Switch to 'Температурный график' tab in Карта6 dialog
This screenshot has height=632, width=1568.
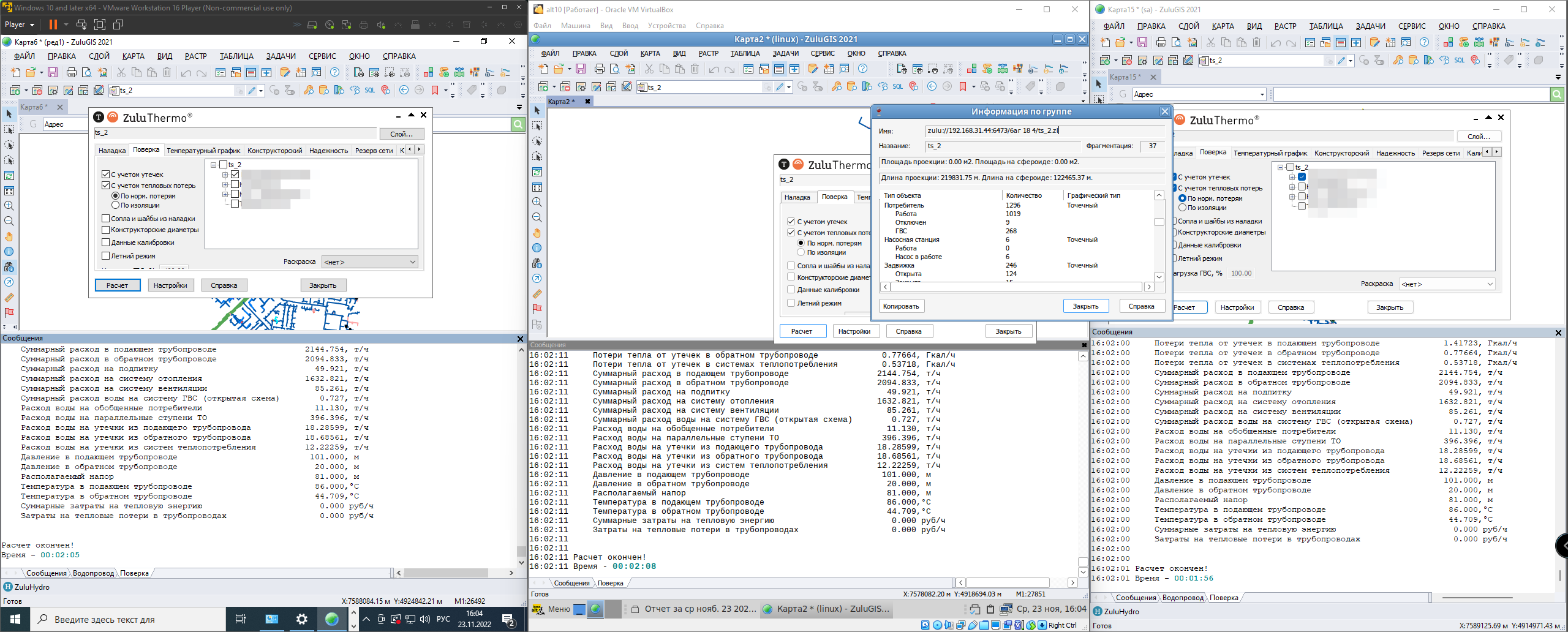coord(203,151)
